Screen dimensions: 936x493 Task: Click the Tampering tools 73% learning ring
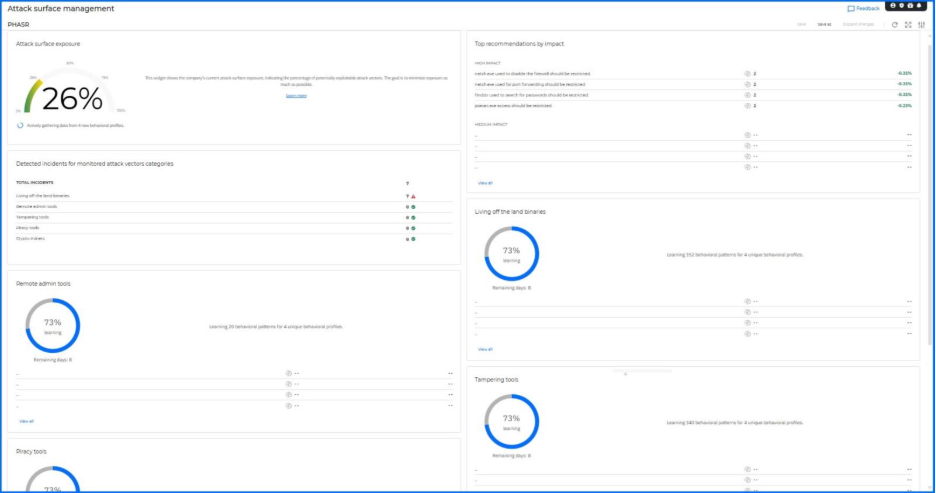point(511,420)
